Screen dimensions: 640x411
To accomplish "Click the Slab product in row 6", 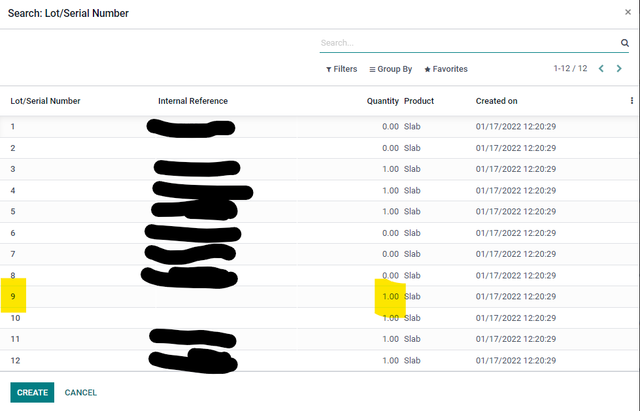I will pos(412,233).
